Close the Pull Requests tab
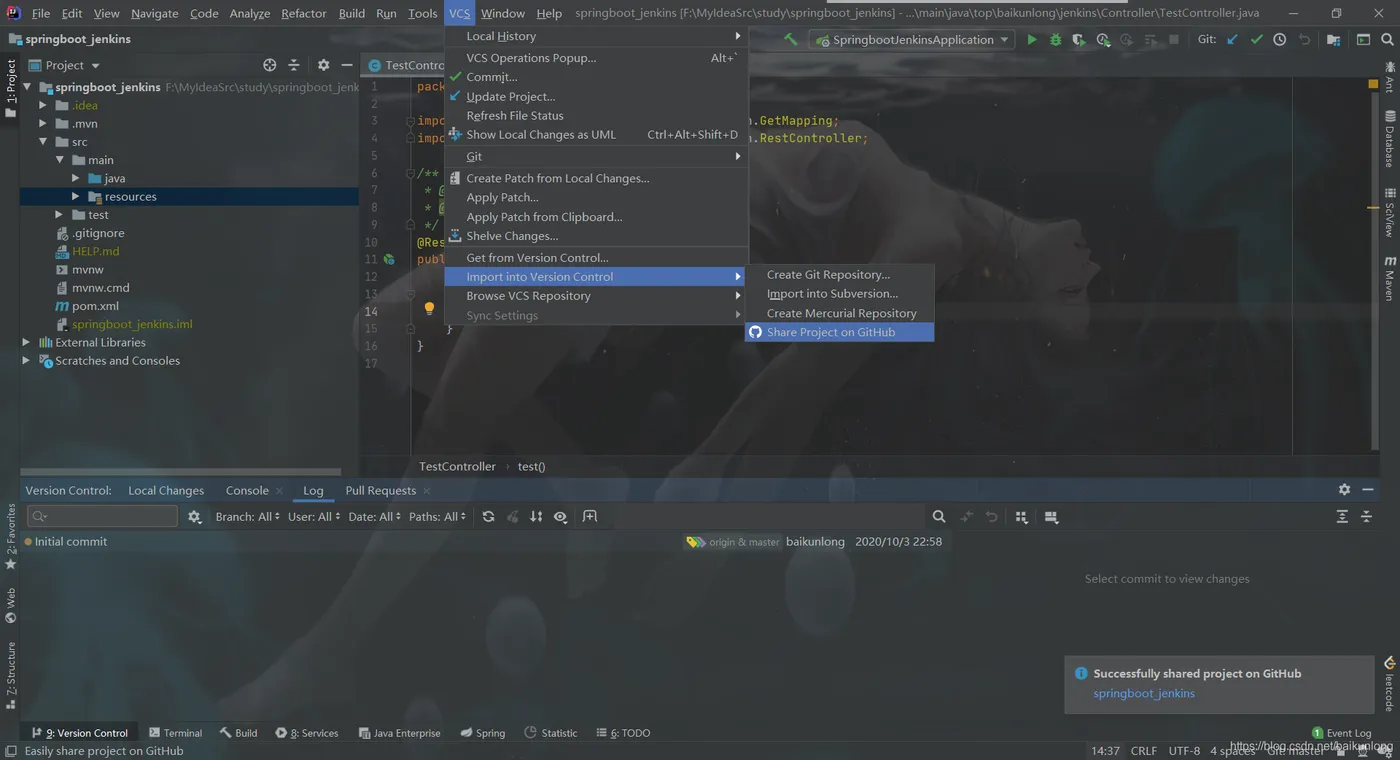The width and height of the screenshot is (1400, 760). (x=427, y=490)
